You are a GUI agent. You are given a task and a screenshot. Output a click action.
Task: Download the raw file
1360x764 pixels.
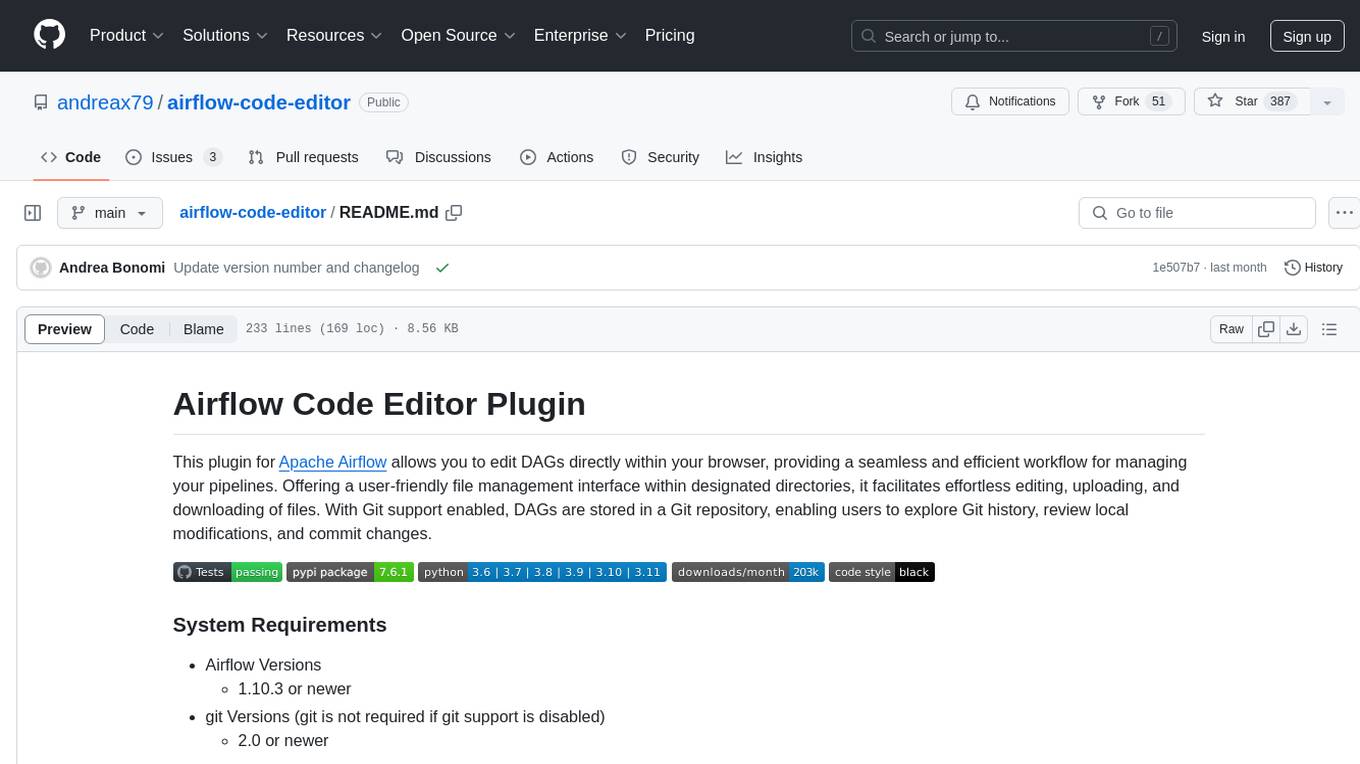click(x=1294, y=329)
